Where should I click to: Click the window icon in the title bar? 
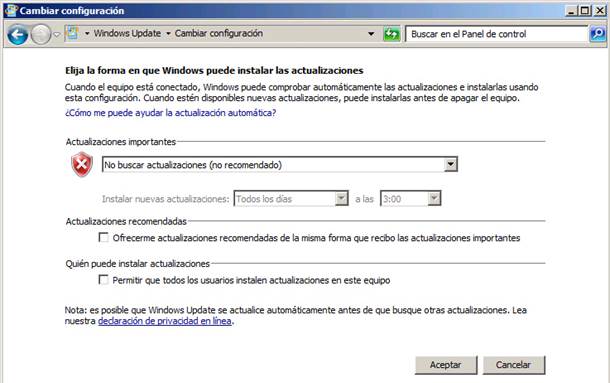11,10
